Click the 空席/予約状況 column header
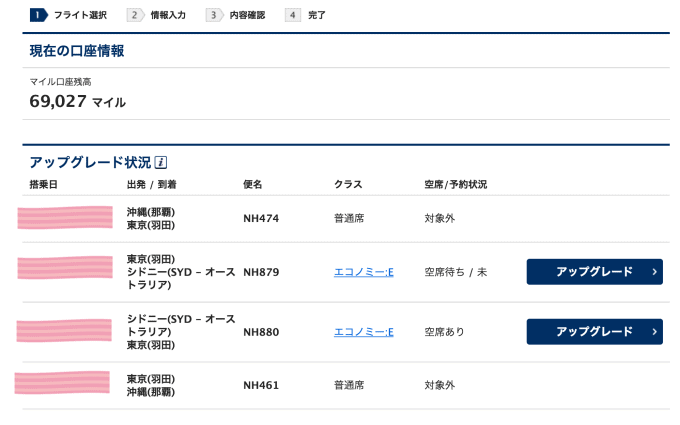The height and width of the screenshot is (425, 680). pyautogui.click(x=455, y=184)
